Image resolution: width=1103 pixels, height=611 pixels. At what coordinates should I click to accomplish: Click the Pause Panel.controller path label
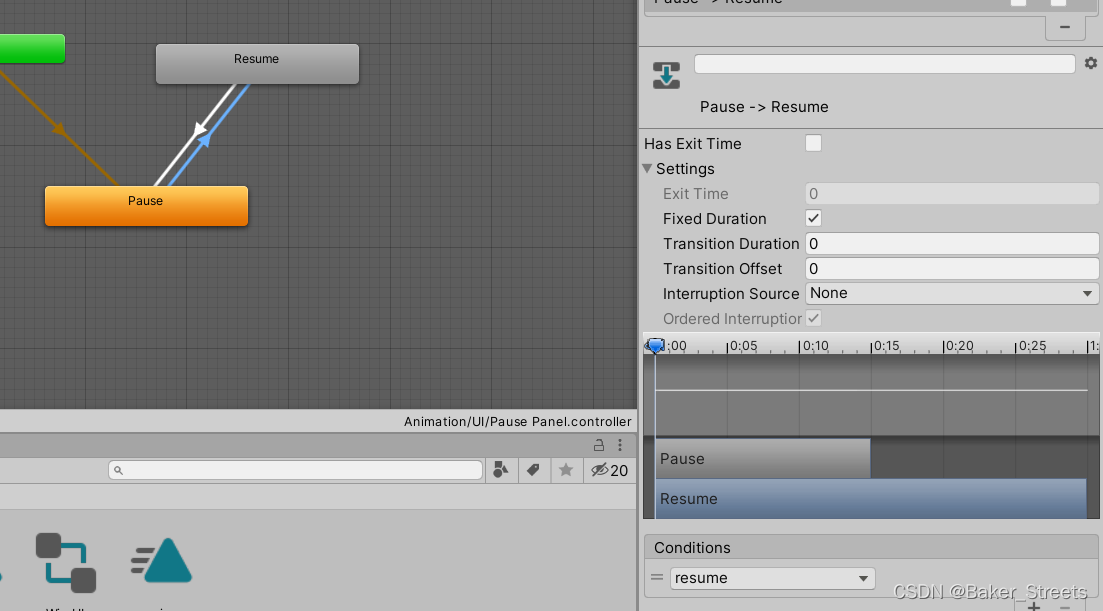[518, 422]
